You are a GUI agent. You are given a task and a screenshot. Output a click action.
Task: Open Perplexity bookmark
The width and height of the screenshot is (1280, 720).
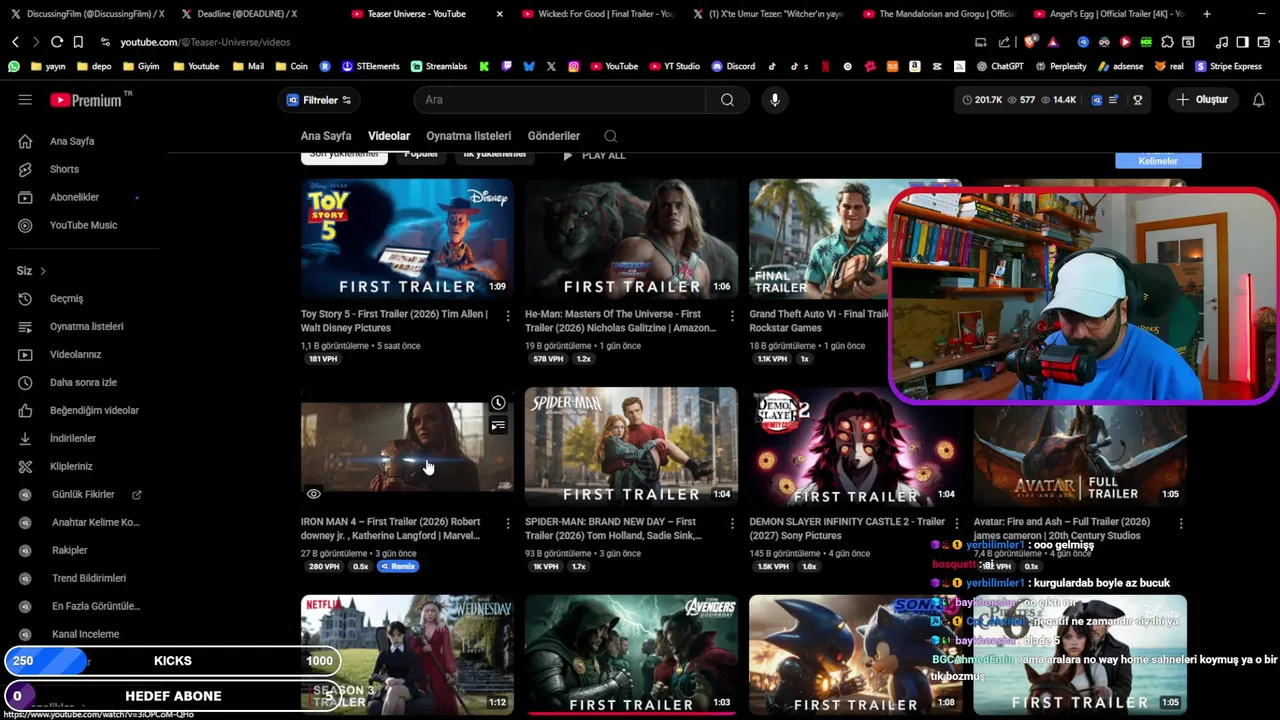[x=1060, y=67]
